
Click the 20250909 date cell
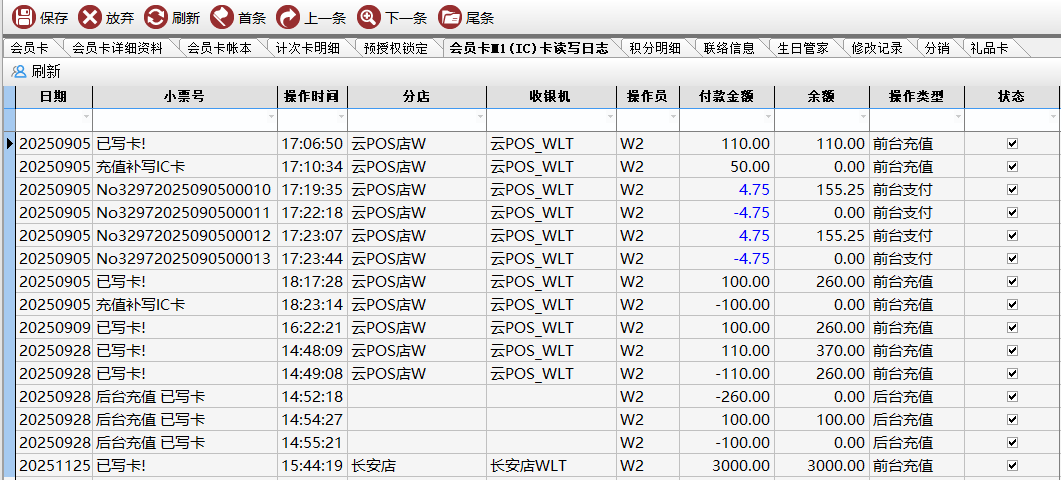point(53,328)
